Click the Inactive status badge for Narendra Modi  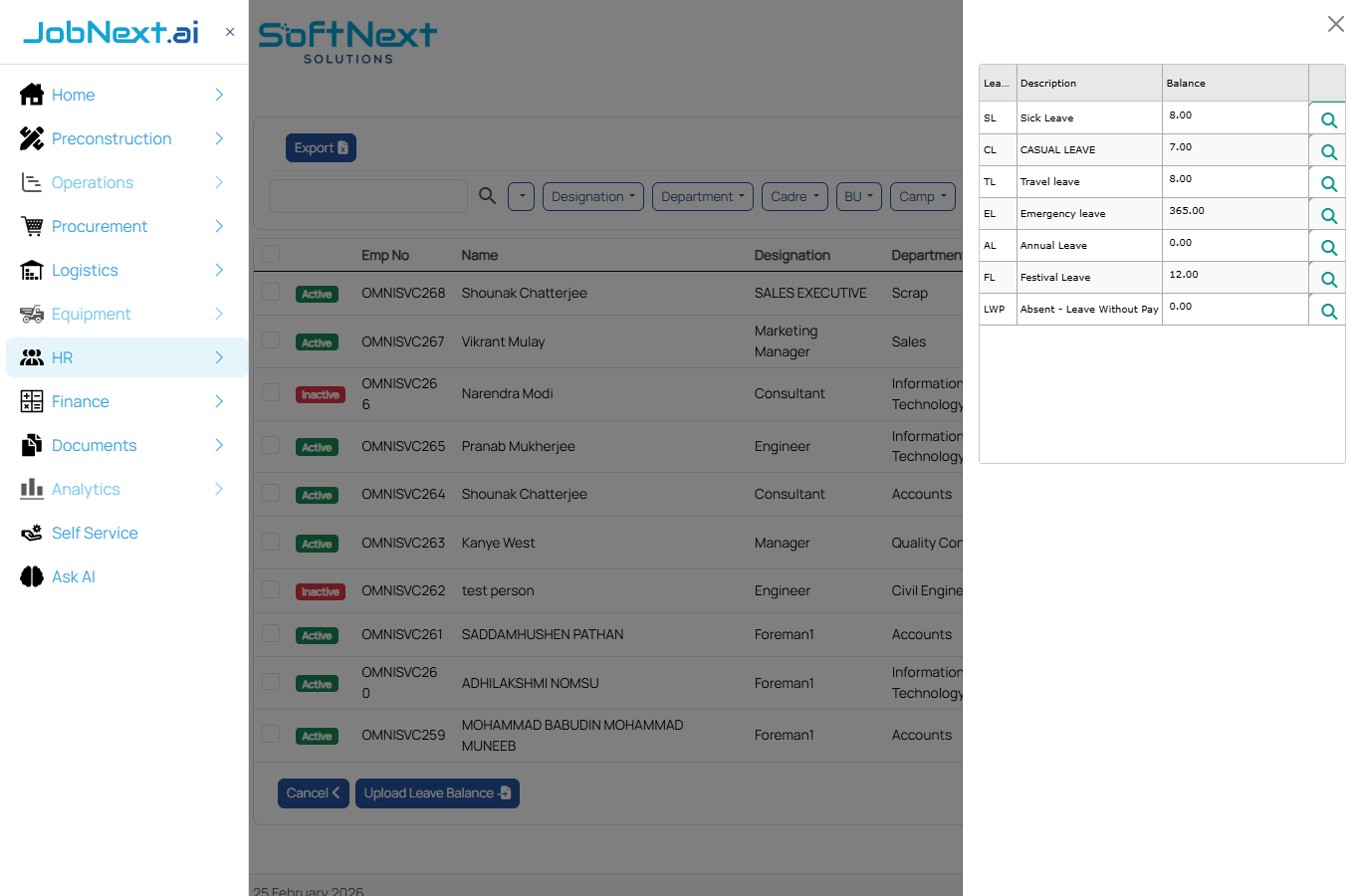pyautogui.click(x=320, y=394)
